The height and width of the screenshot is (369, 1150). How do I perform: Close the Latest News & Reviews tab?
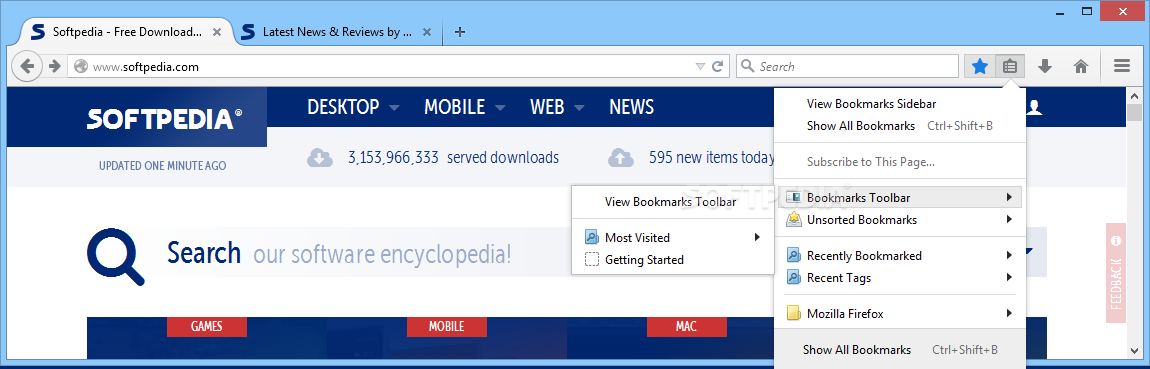click(427, 32)
